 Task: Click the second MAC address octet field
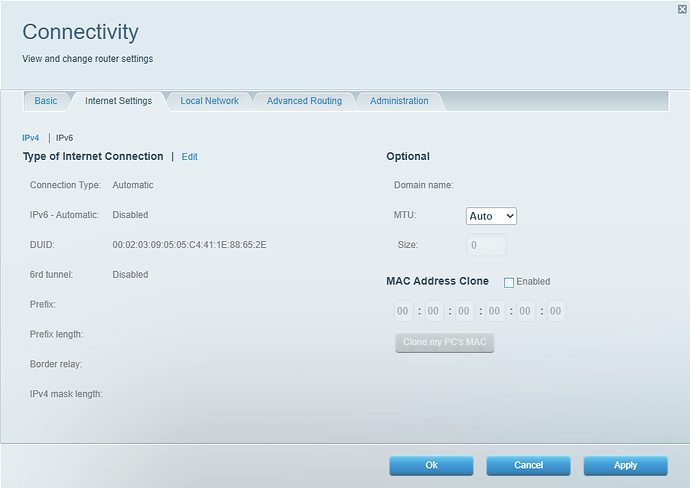point(434,311)
